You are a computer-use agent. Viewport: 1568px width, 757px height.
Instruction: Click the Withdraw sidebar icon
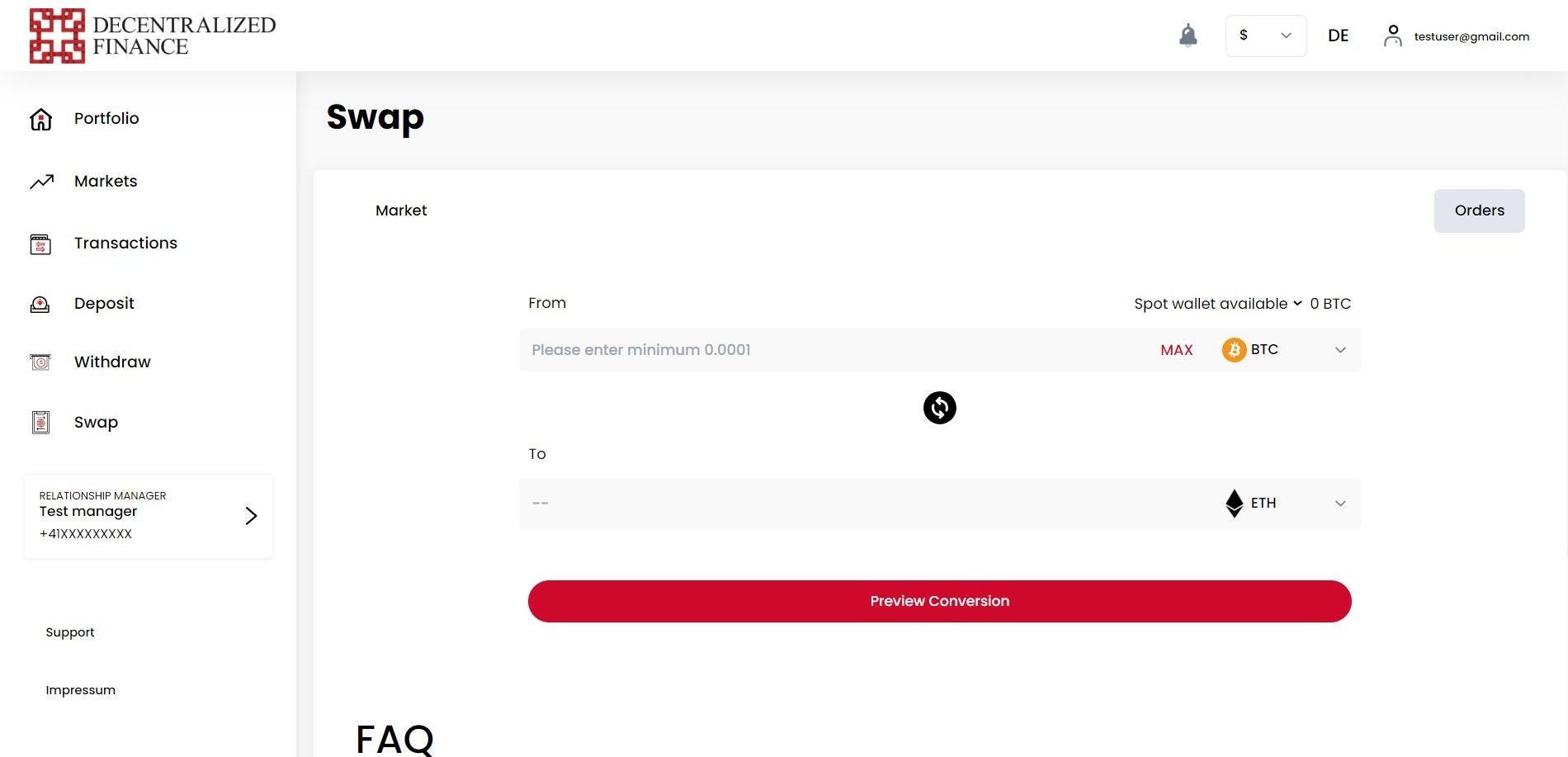coord(40,362)
